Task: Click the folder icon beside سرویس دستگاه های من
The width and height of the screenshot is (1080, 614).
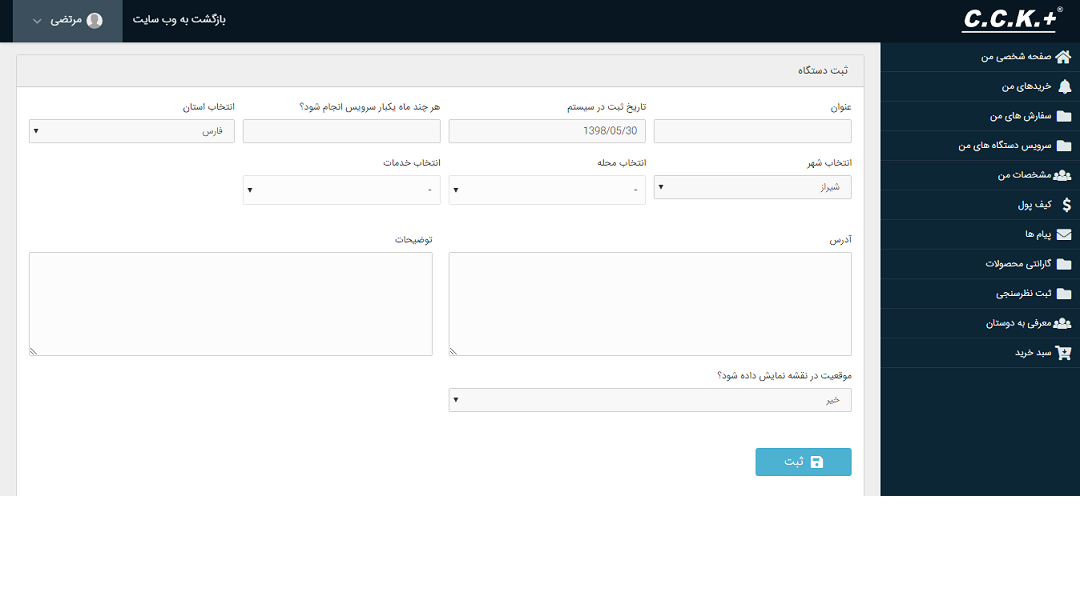Action: (x=1064, y=145)
